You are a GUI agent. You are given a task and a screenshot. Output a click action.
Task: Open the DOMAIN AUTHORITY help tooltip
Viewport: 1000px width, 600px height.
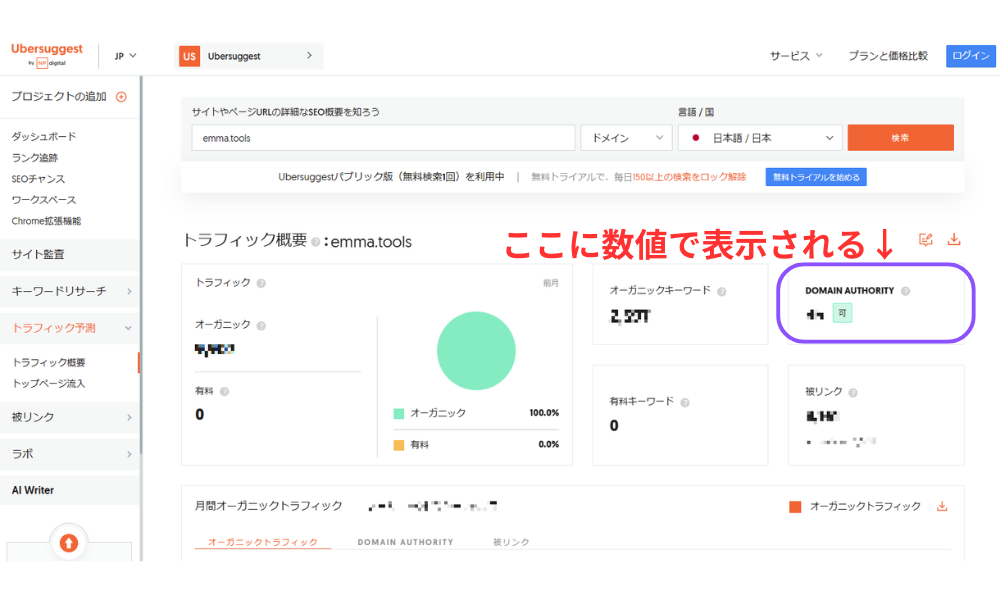pyautogui.click(x=906, y=290)
